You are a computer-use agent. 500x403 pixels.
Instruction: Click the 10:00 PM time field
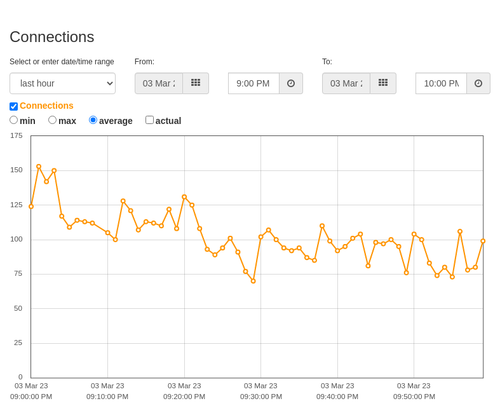point(441,83)
